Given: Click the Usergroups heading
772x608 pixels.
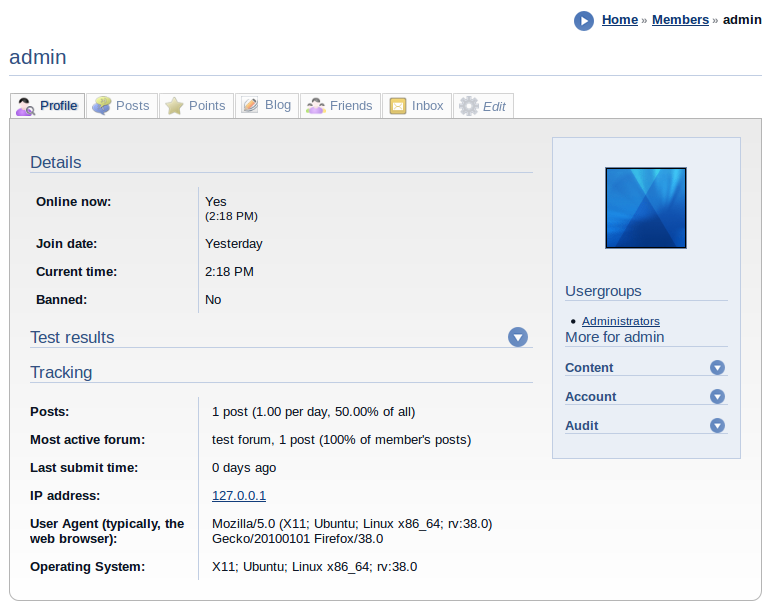Looking at the screenshot, I should [x=603, y=291].
